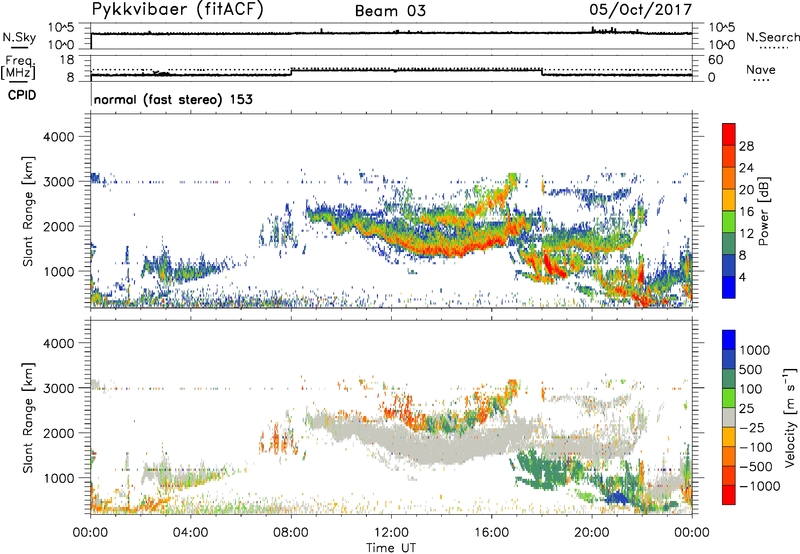Click the frequency step-up at 08:00 in Freq panel
800x554 pixels.
[291, 72]
